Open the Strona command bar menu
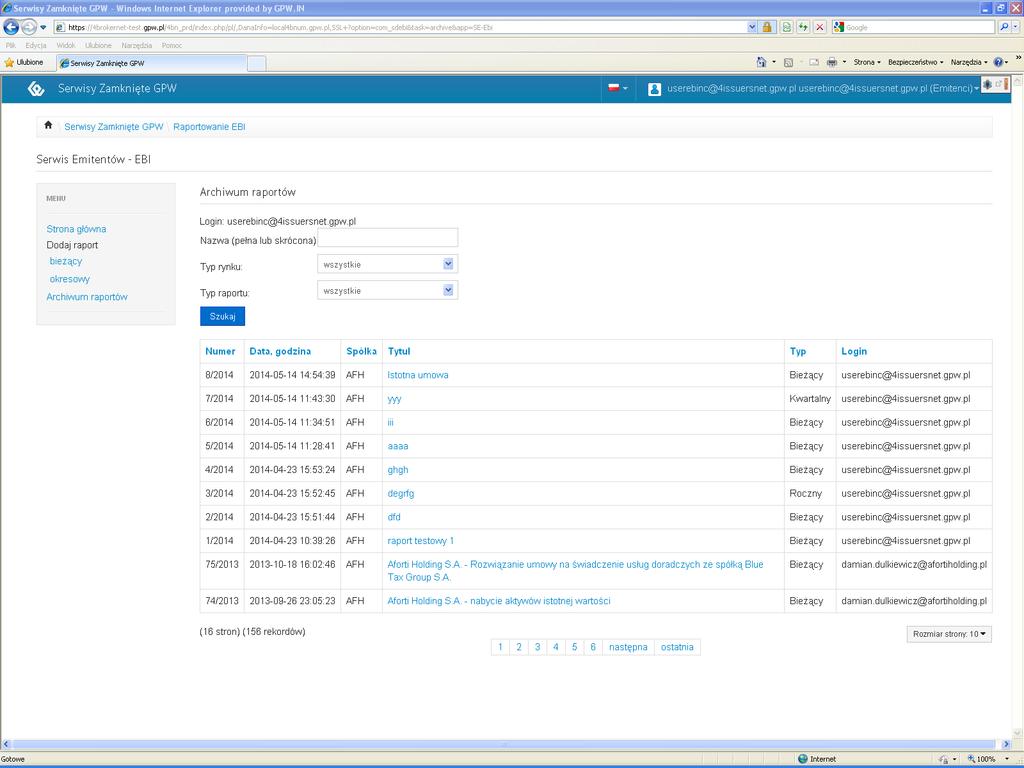This screenshot has height=768, width=1024. (x=867, y=62)
